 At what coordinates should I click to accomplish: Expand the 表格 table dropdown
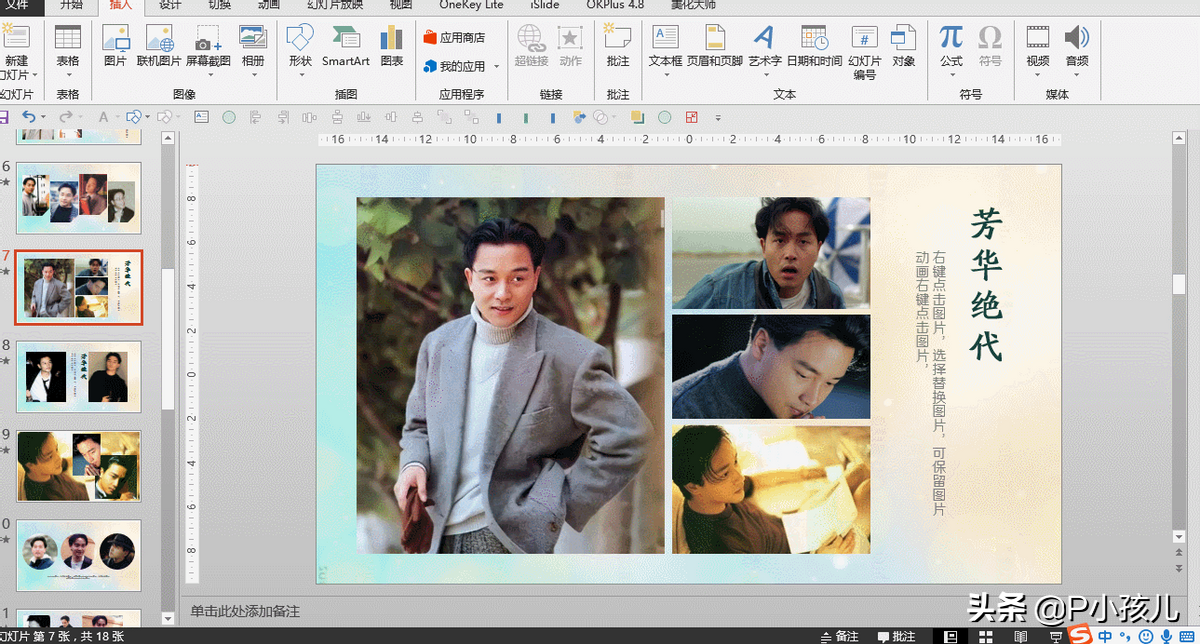[67, 74]
